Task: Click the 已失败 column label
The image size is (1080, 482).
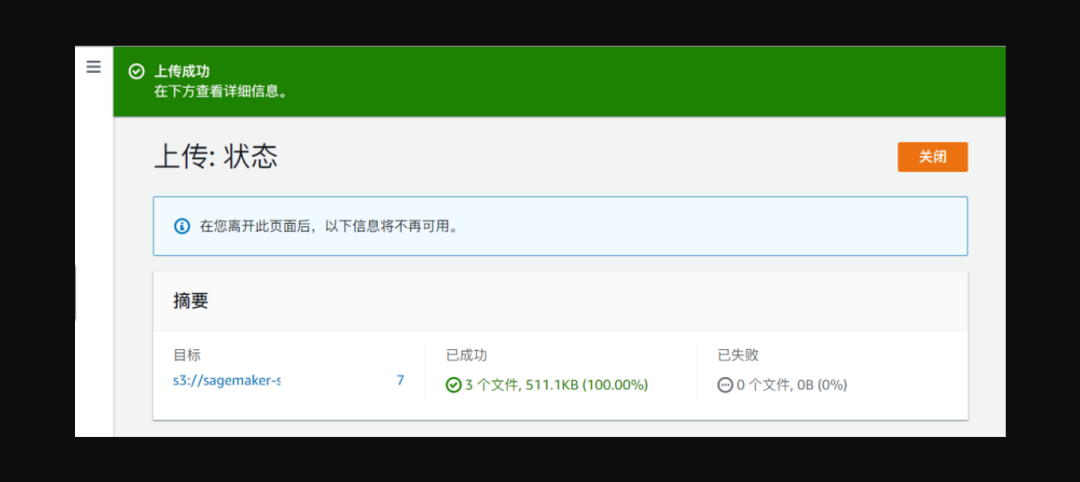Action: 738,355
